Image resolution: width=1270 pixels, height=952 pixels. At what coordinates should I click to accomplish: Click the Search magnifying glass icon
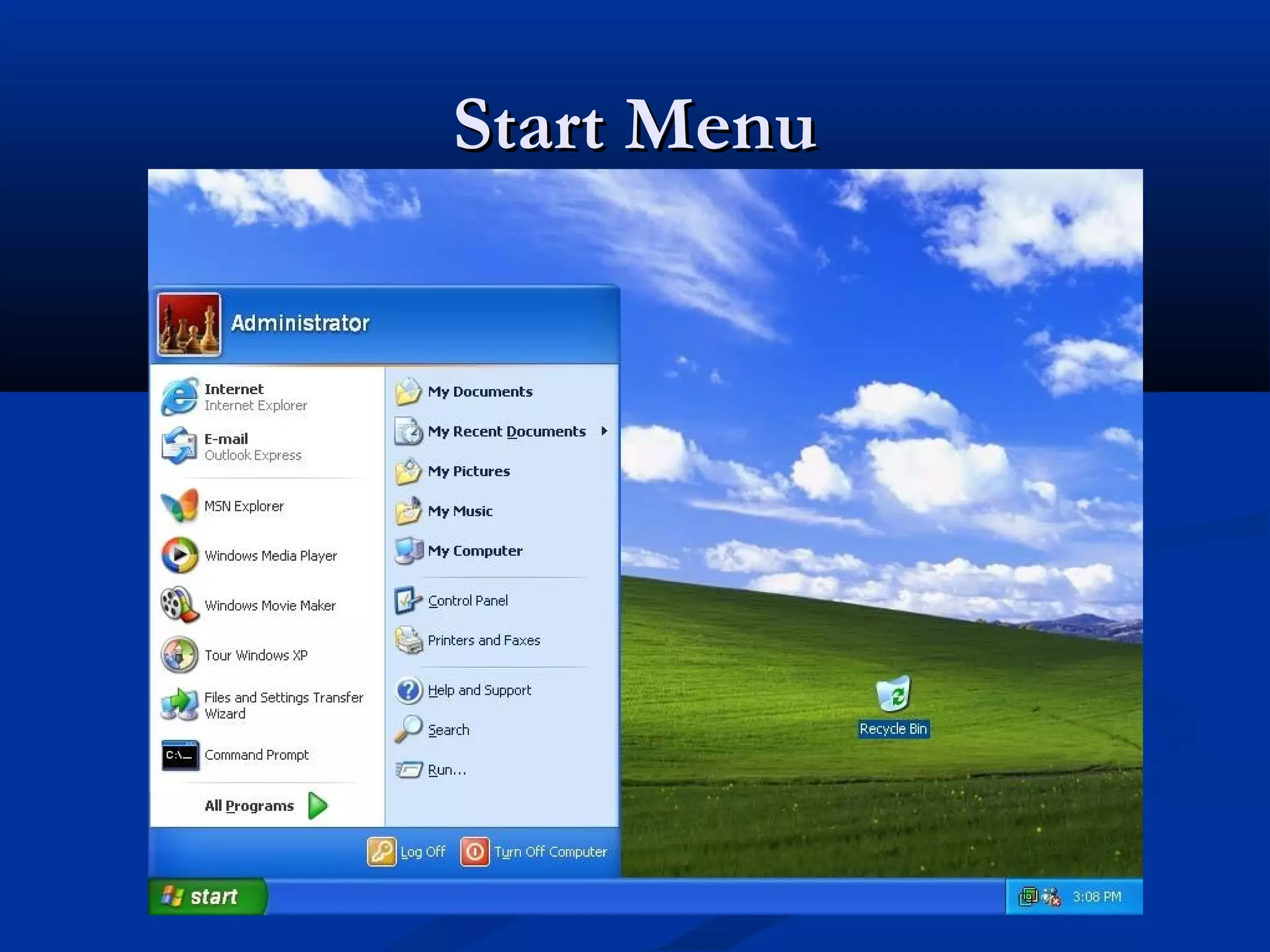coord(409,729)
